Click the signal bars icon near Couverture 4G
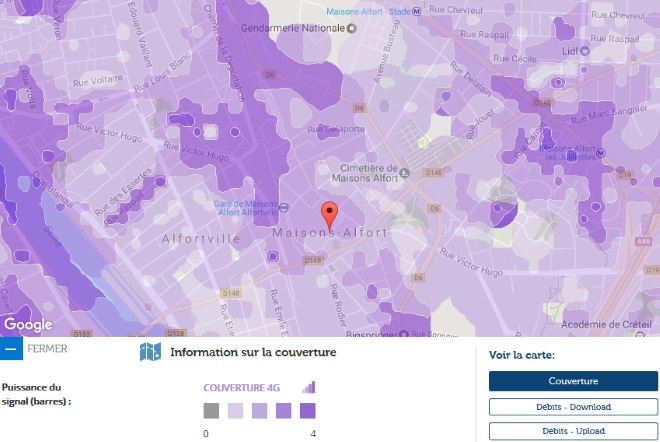This screenshot has width=660, height=442. [309, 387]
